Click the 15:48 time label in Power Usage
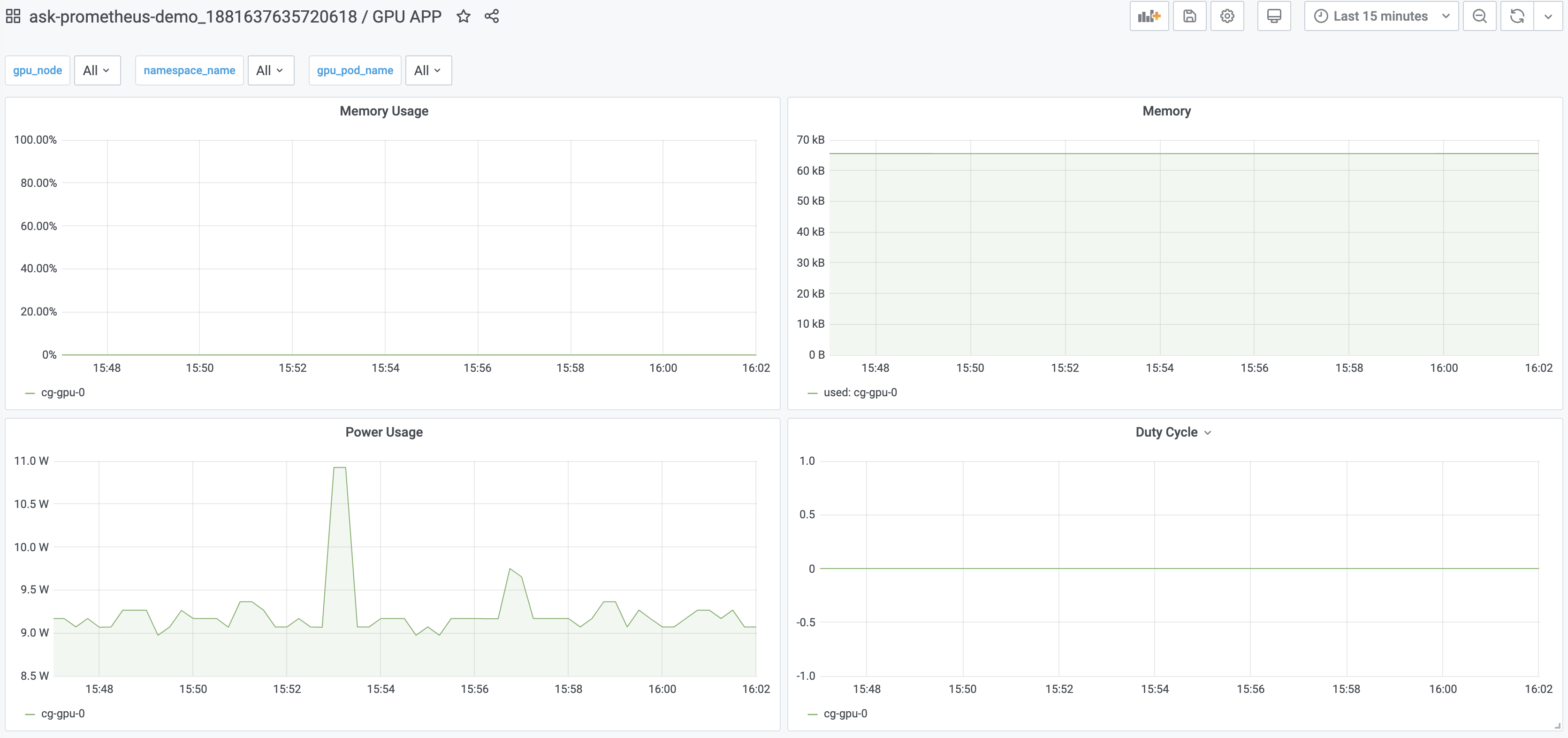Image resolution: width=1568 pixels, height=738 pixels. 99,689
